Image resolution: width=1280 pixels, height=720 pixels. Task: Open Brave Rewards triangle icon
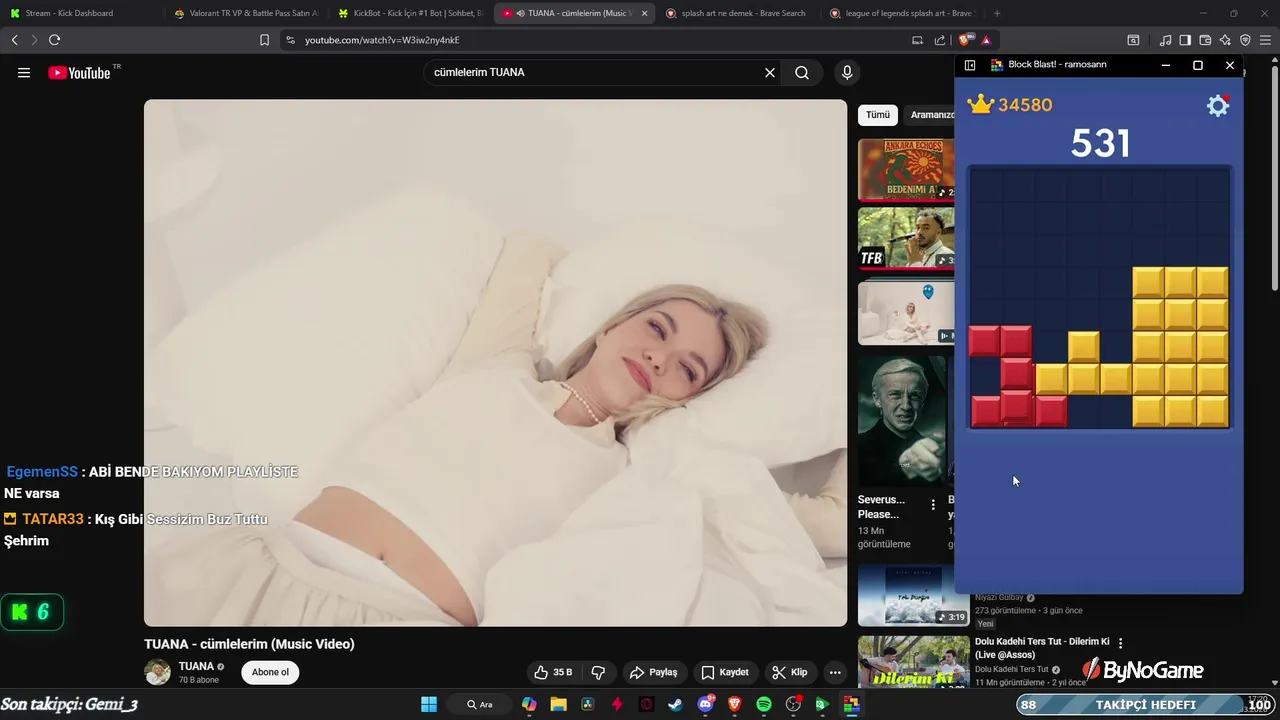[986, 40]
